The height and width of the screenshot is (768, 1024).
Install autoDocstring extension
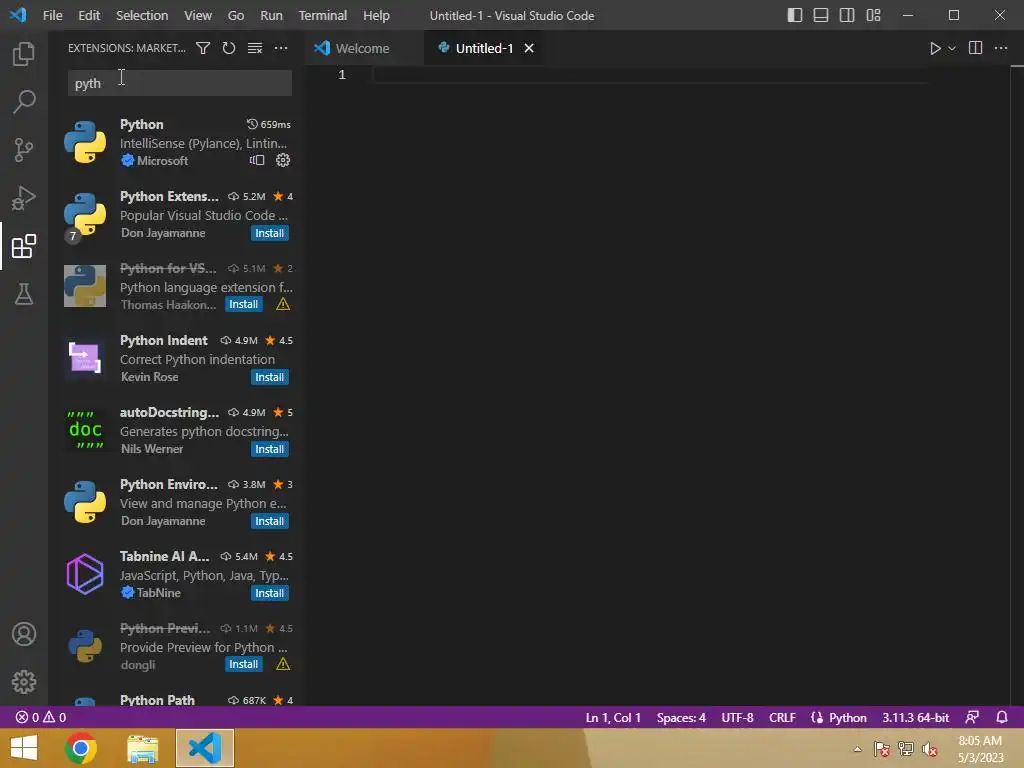[x=269, y=449]
